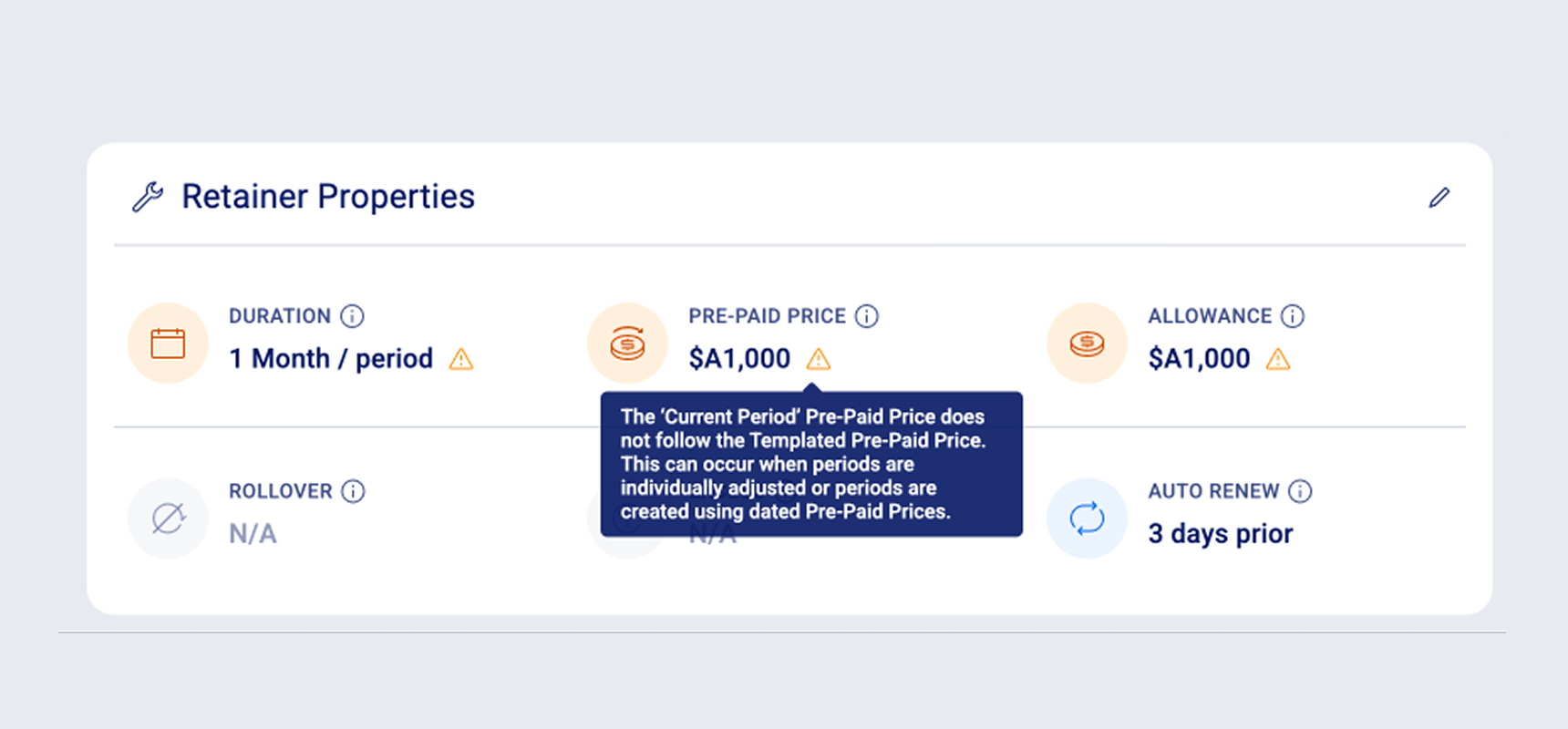Click the coin stack Pre-Paid Price icon
The height and width of the screenshot is (729, 1568).
coord(627,344)
